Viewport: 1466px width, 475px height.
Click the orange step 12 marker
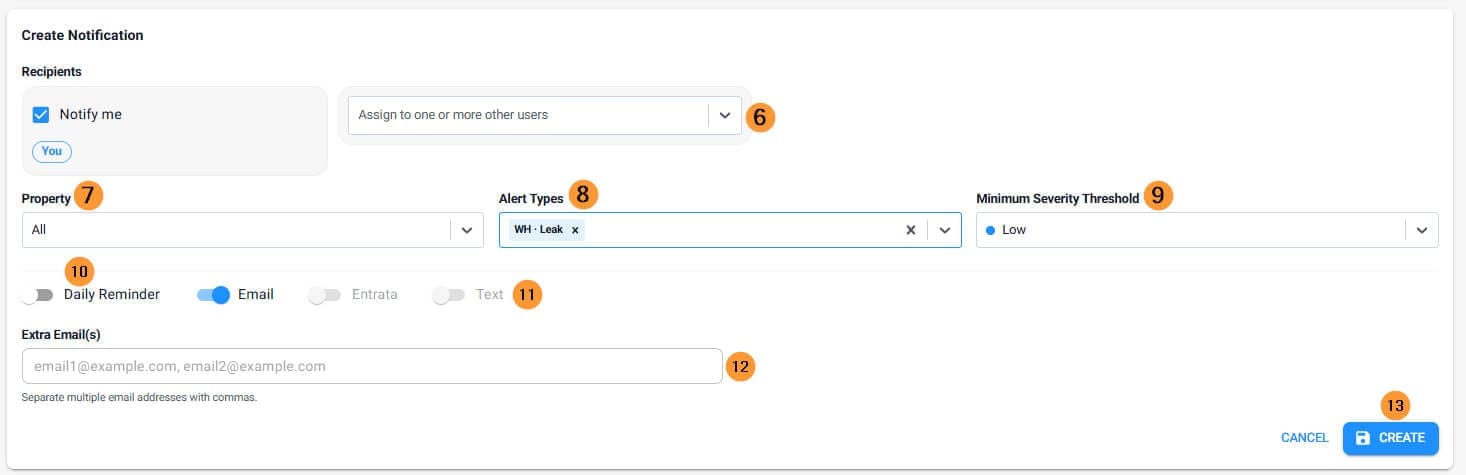pos(740,367)
